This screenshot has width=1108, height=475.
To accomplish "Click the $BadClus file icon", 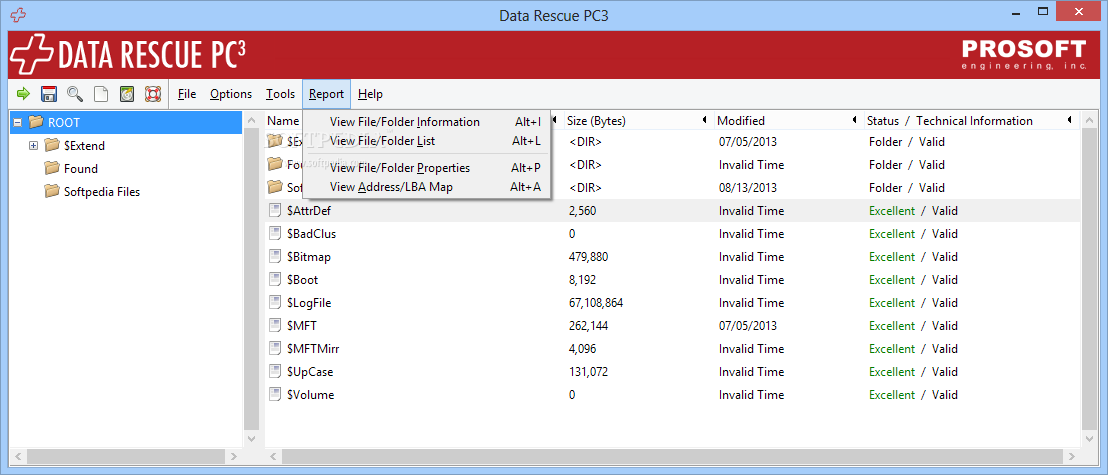I will pyautogui.click(x=275, y=233).
